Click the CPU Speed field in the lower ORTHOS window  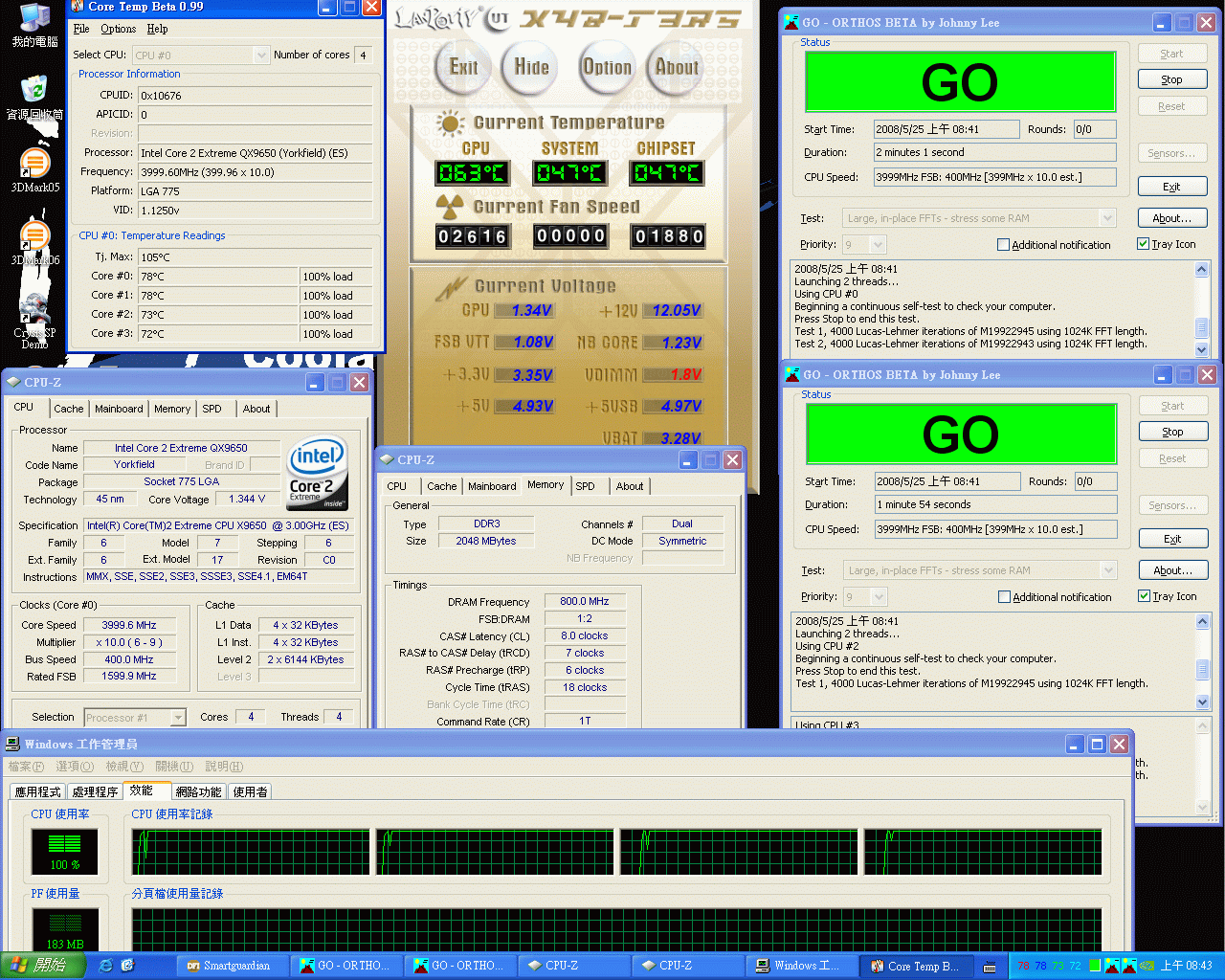pyautogui.click(x=995, y=529)
